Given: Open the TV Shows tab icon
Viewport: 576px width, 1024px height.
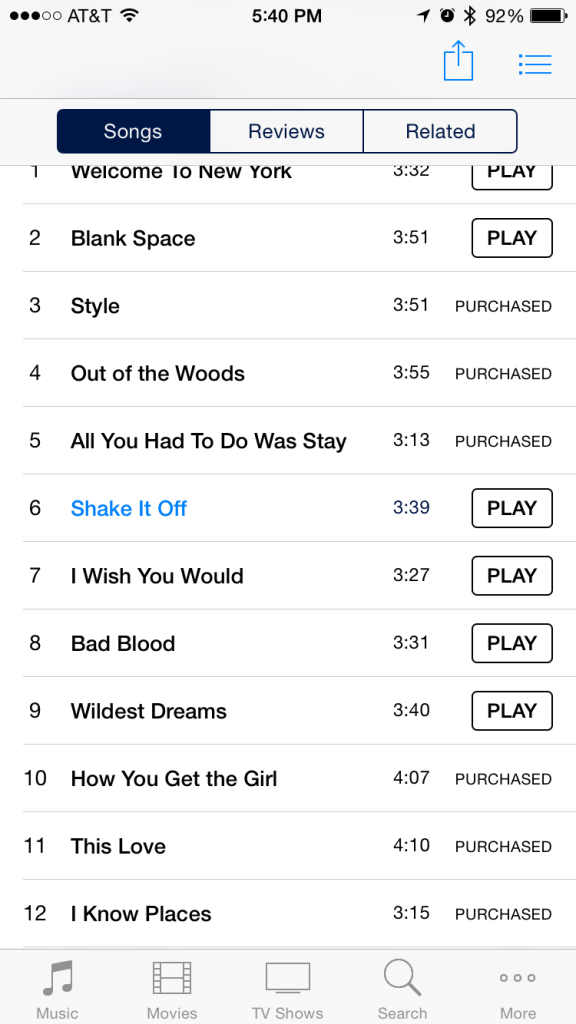Looking at the screenshot, I should (x=287, y=978).
